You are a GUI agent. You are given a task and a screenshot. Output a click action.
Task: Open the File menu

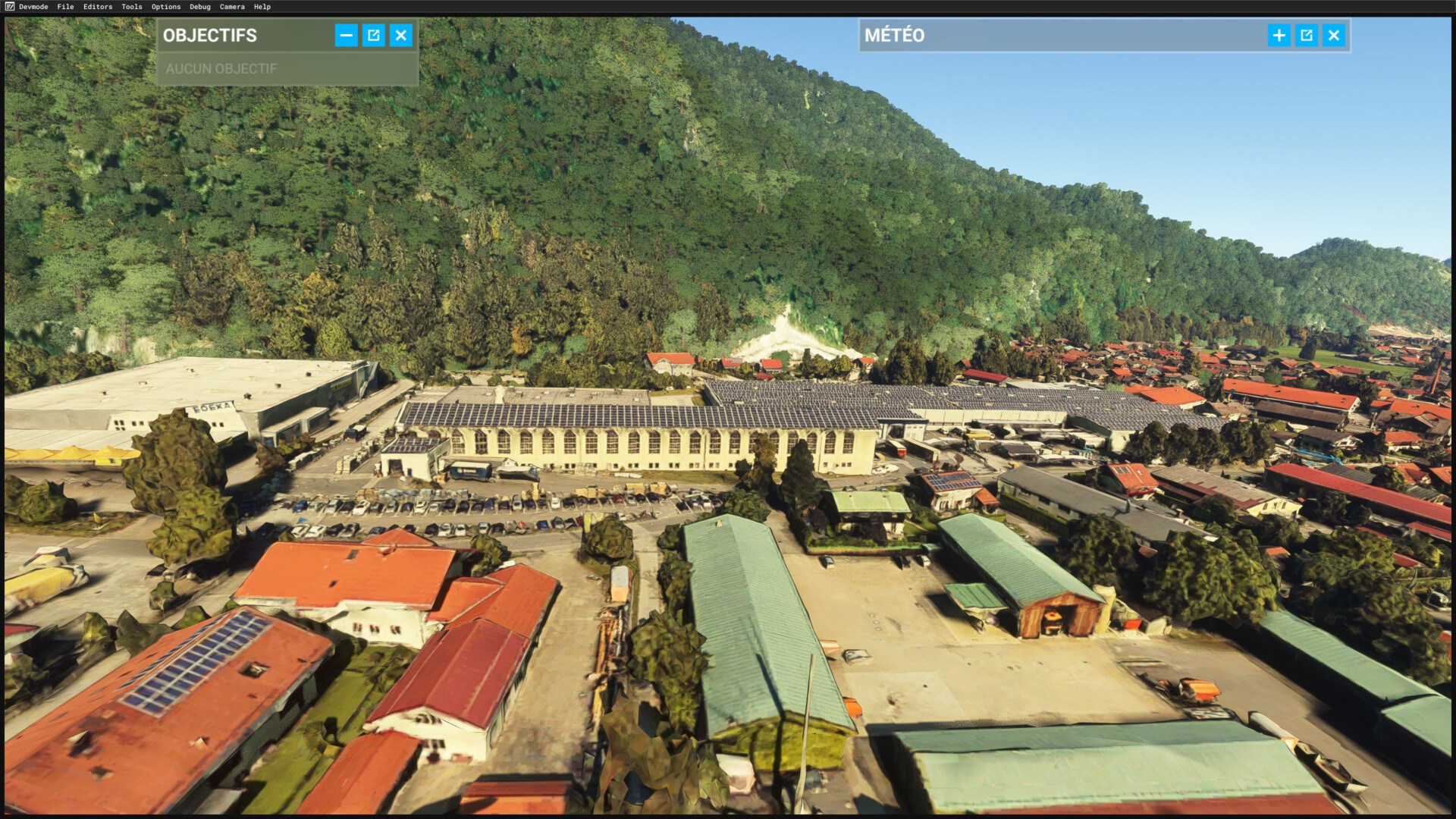[65, 7]
